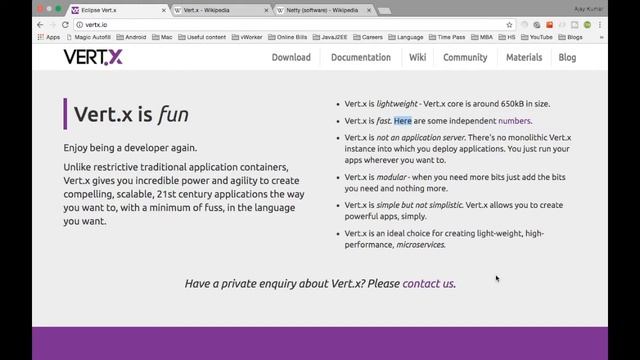Click the word 'modular' in the bullet list
Viewport: 640px width, 360px height.
(391, 177)
